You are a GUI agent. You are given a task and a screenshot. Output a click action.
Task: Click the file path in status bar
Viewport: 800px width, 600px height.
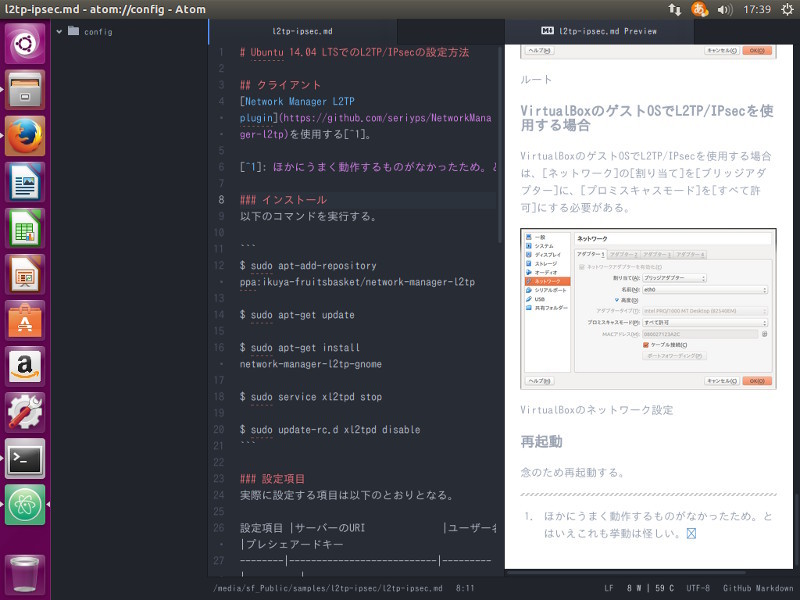pyautogui.click(x=328, y=588)
